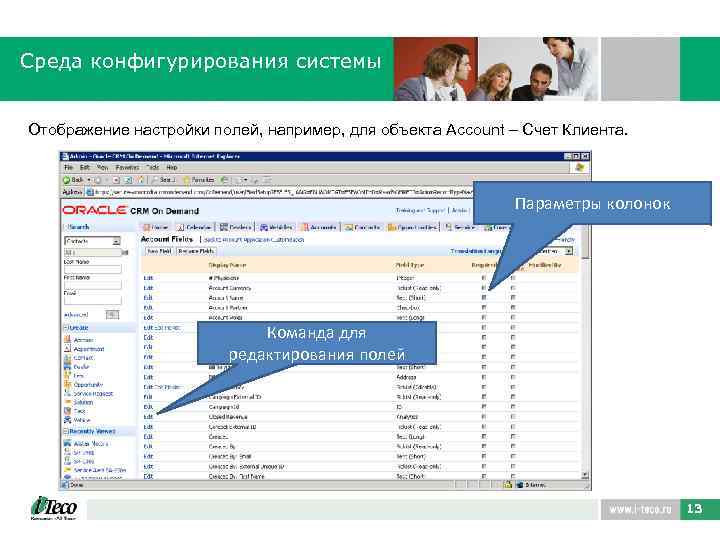The width and height of the screenshot is (720, 540).
Task: Click the Contacts tab icon
Action: 349,227
